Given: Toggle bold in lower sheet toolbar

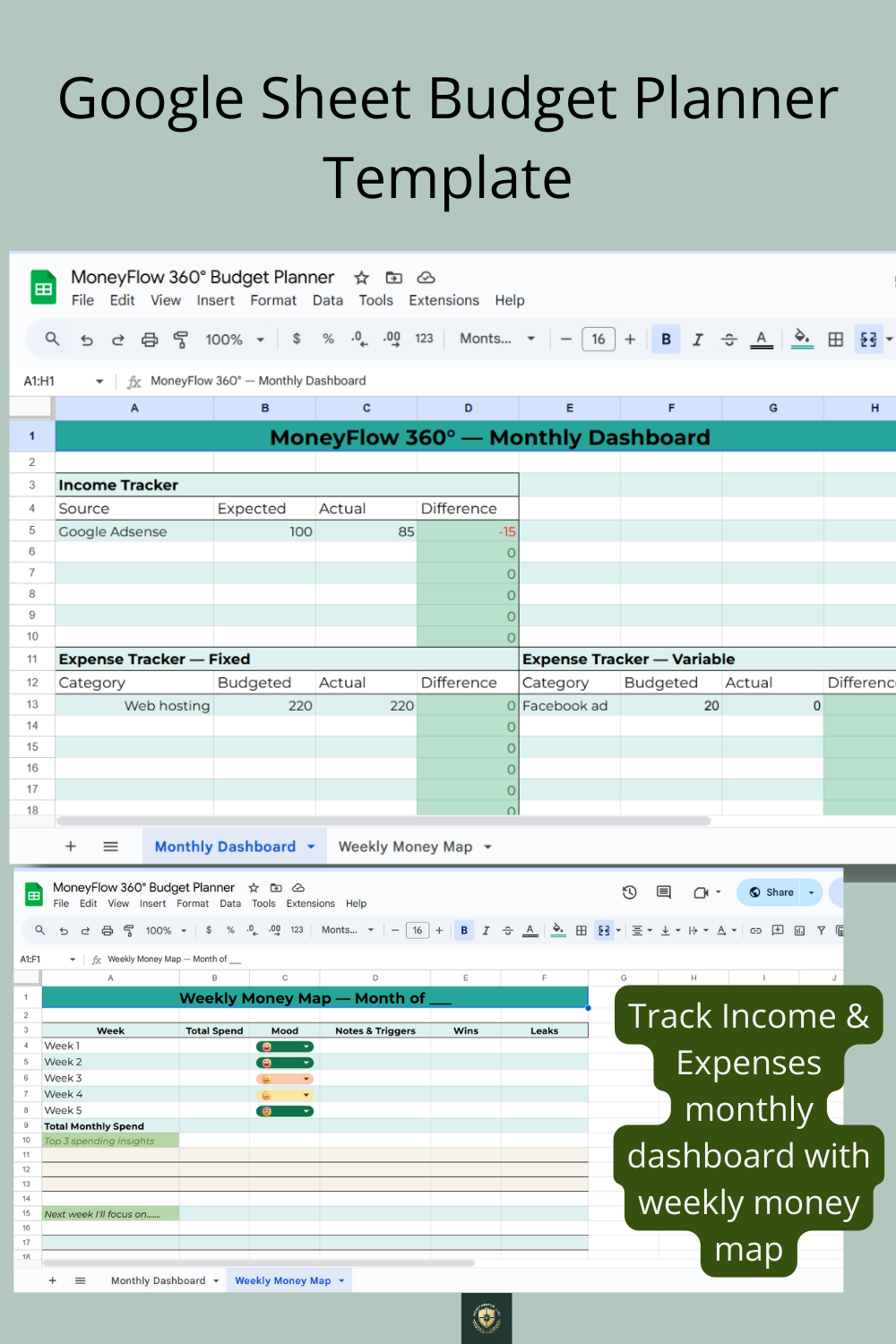Looking at the screenshot, I should point(464,930).
